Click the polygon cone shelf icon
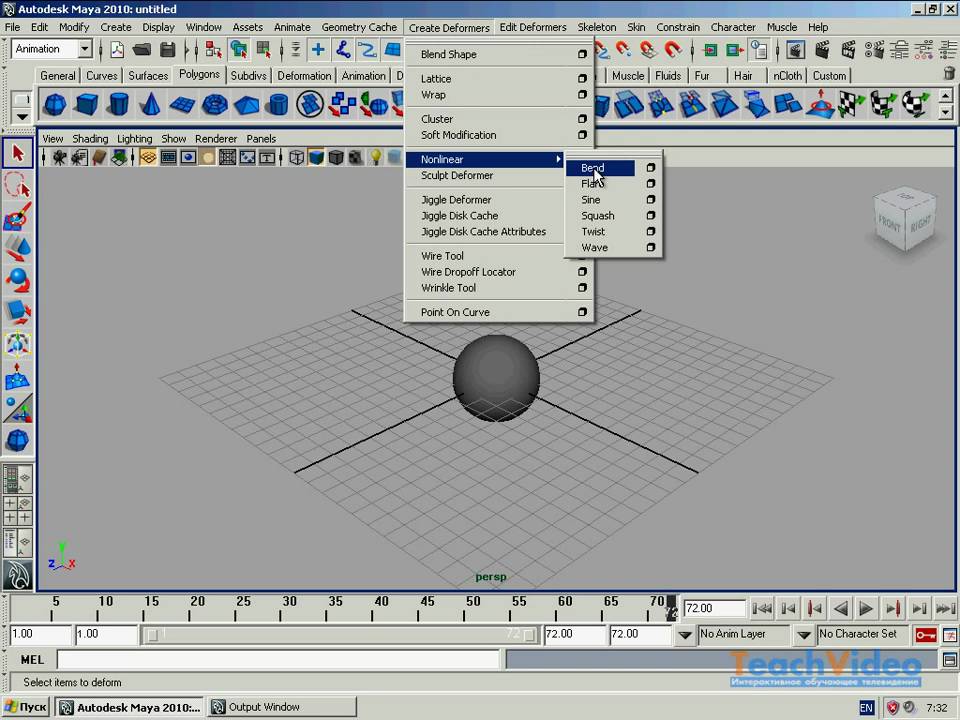Viewport: 960px width, 720px height. point(150,104)
